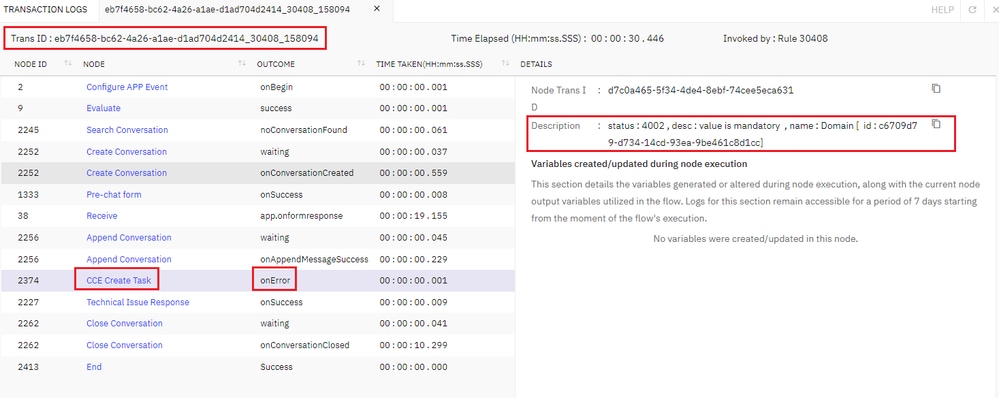Copy the Node Trans ID value

936,89
